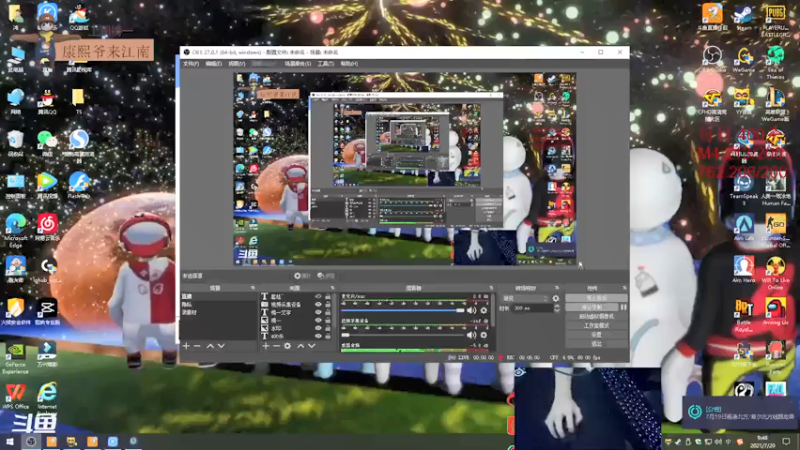
Task: Step the transition duration value
Action: click(557, 308)
